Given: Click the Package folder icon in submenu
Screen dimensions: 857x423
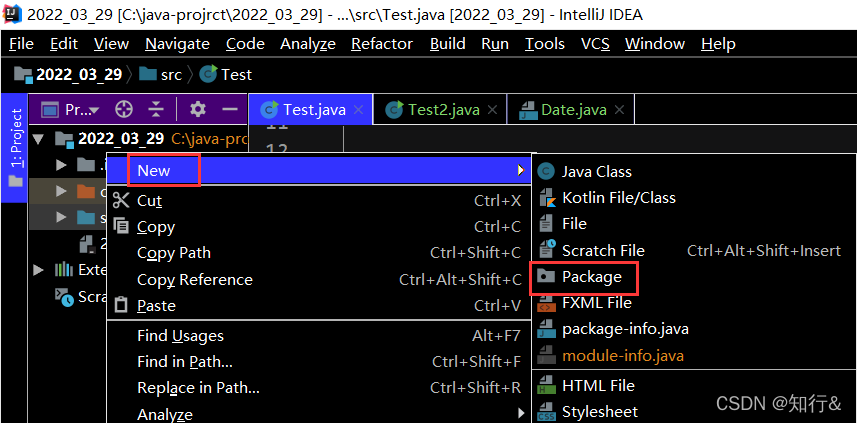Looking at the screenshot, I should 546,277.
